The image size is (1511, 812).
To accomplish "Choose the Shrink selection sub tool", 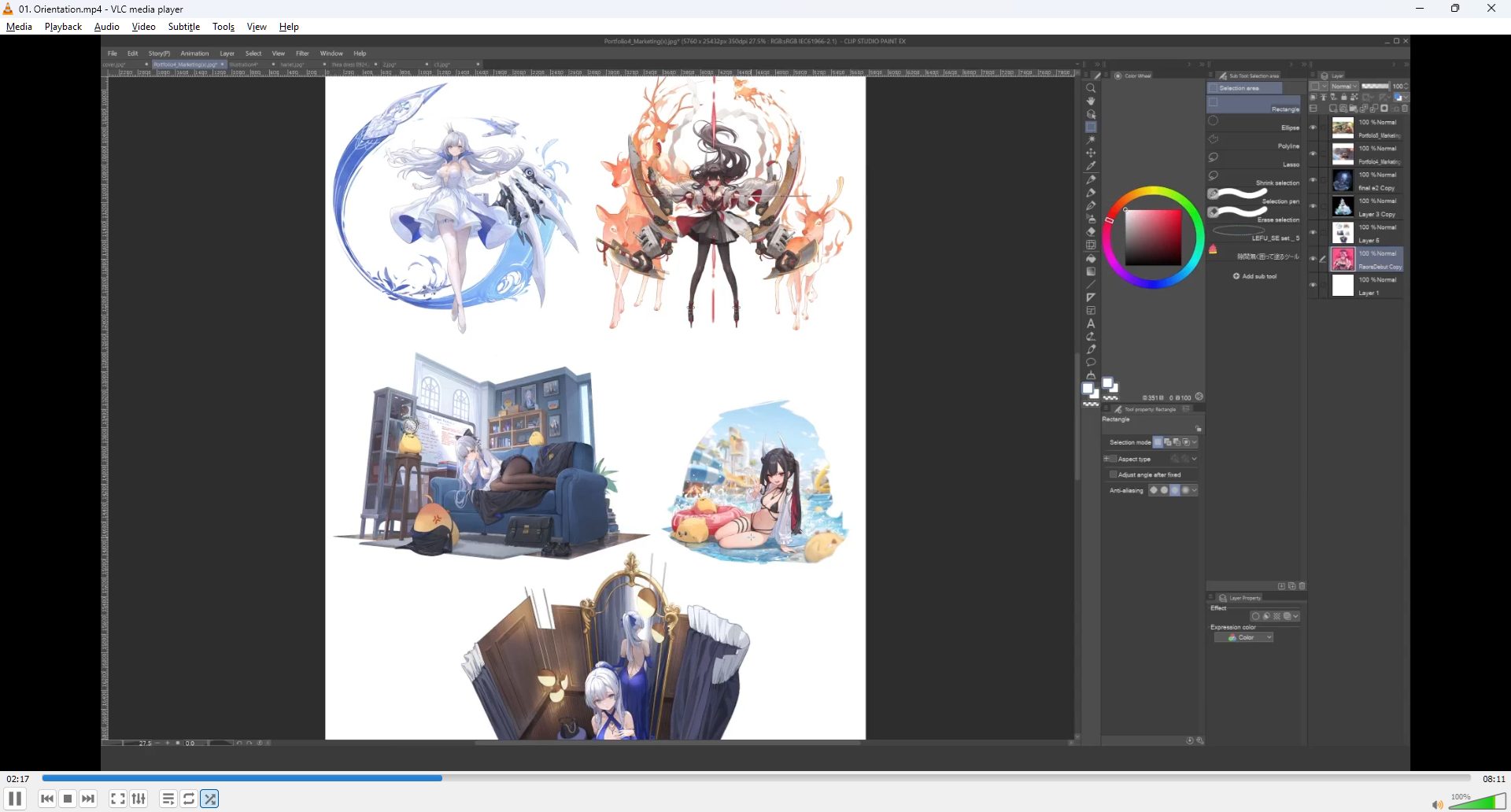I will (x=1254, y=179).
